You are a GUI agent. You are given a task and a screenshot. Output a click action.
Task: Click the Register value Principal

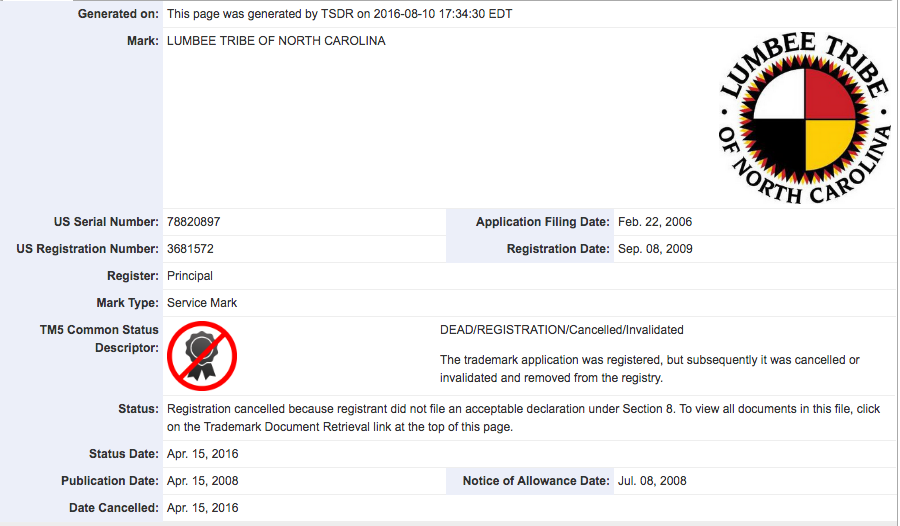(190, 276)
